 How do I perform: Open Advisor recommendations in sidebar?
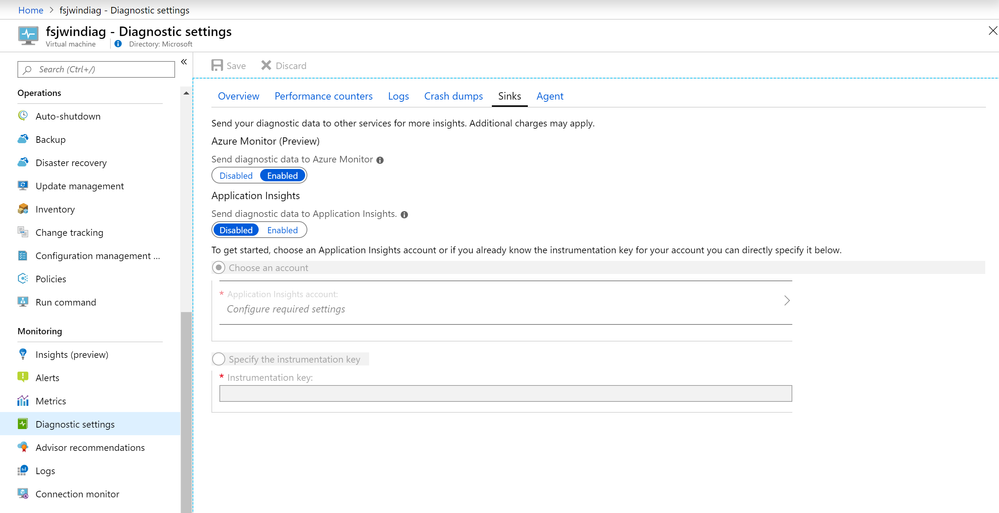tap(90, 447)
